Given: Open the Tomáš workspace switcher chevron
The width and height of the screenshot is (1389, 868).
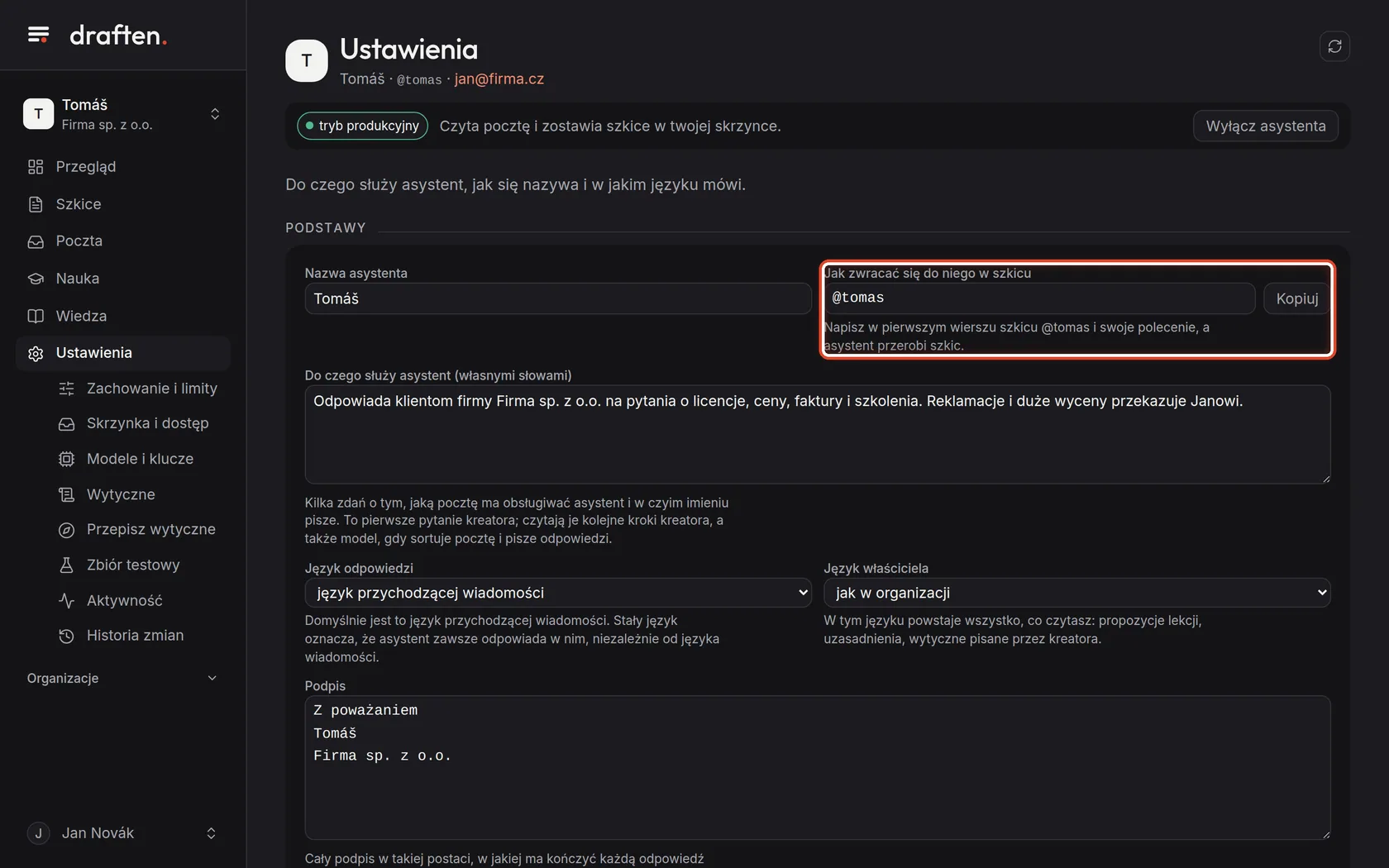Looking at the screenshot, I should click(215, 114).
